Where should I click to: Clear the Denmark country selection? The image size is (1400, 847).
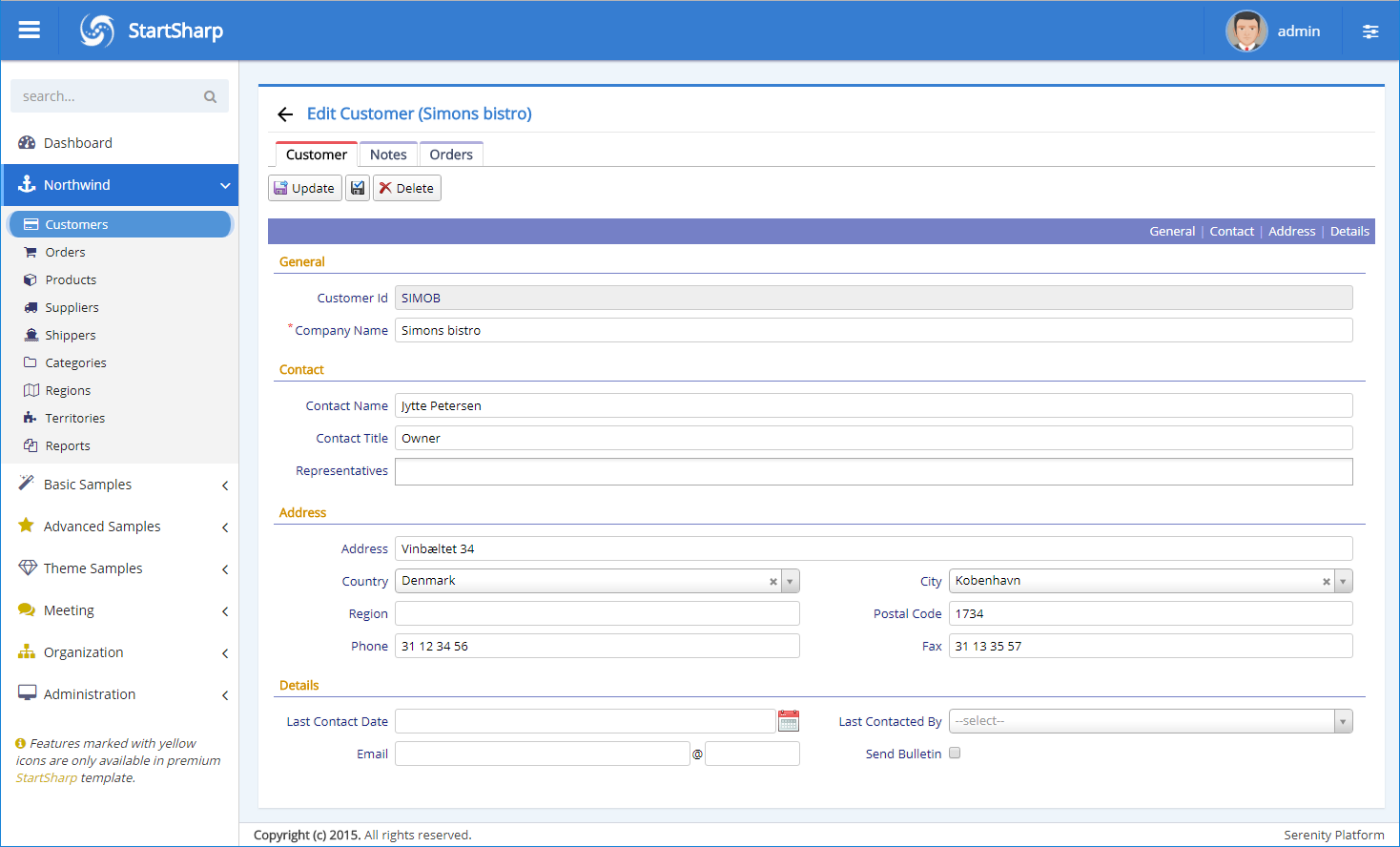[773, 582]
